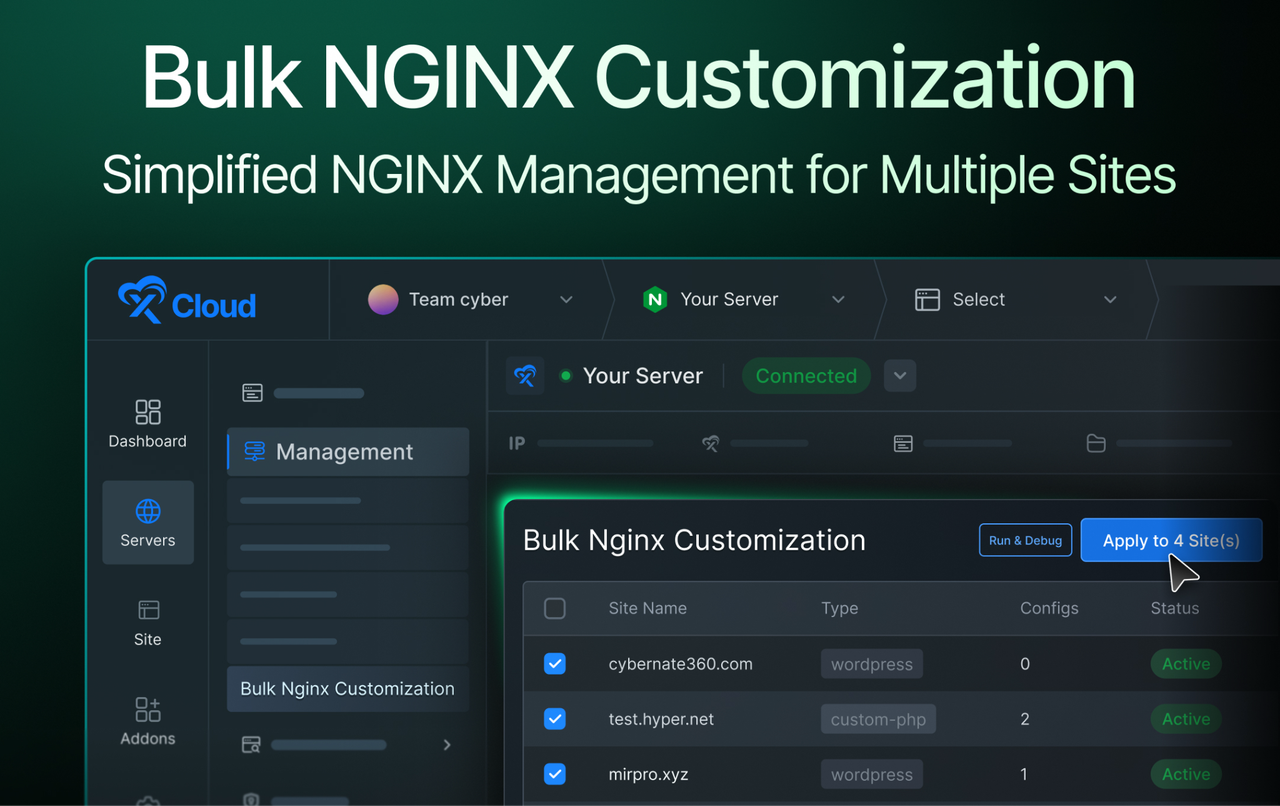Viewport: 1280px width, 806px height.
Task: Open the Your Server breadcrumb dropdown
Action: (838, 300)
